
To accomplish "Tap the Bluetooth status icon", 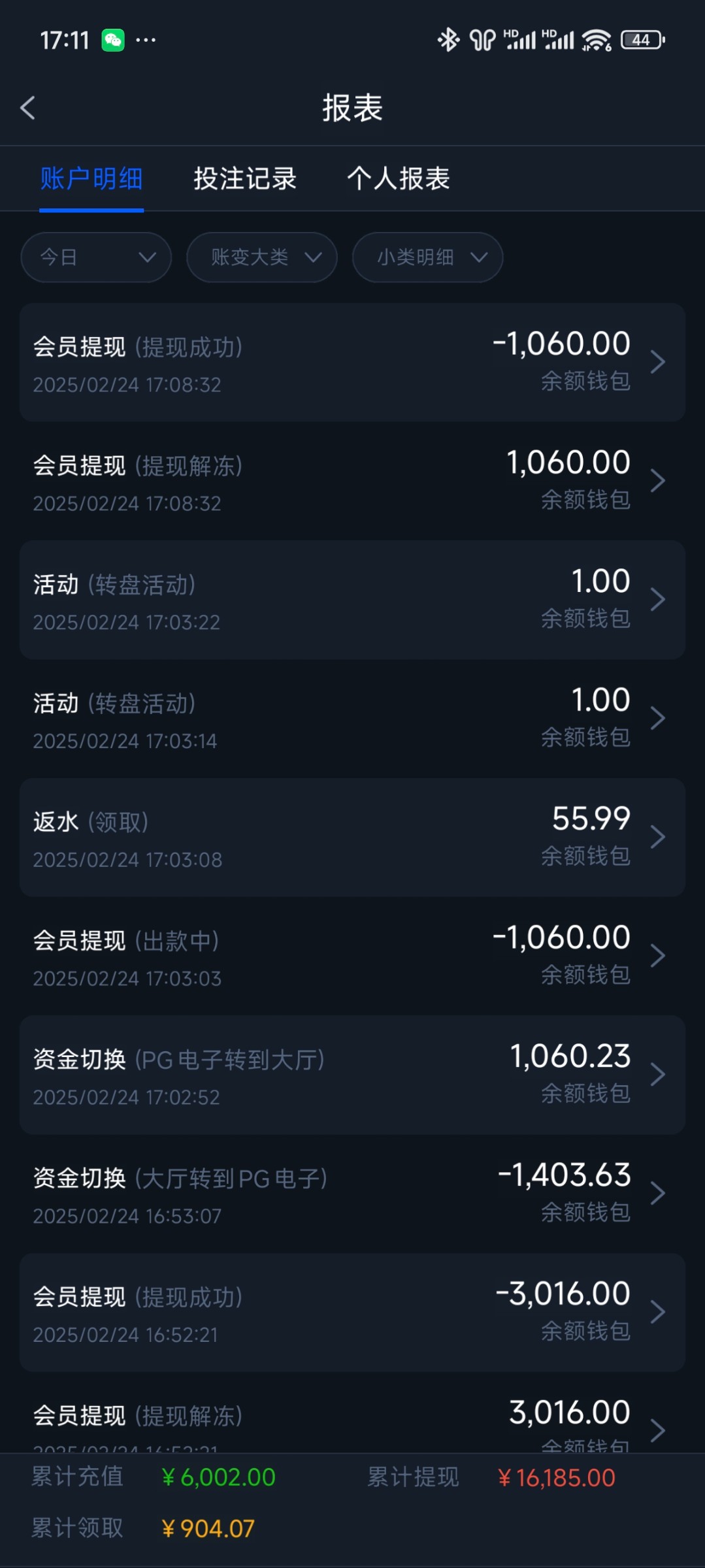I will [448, 40].
